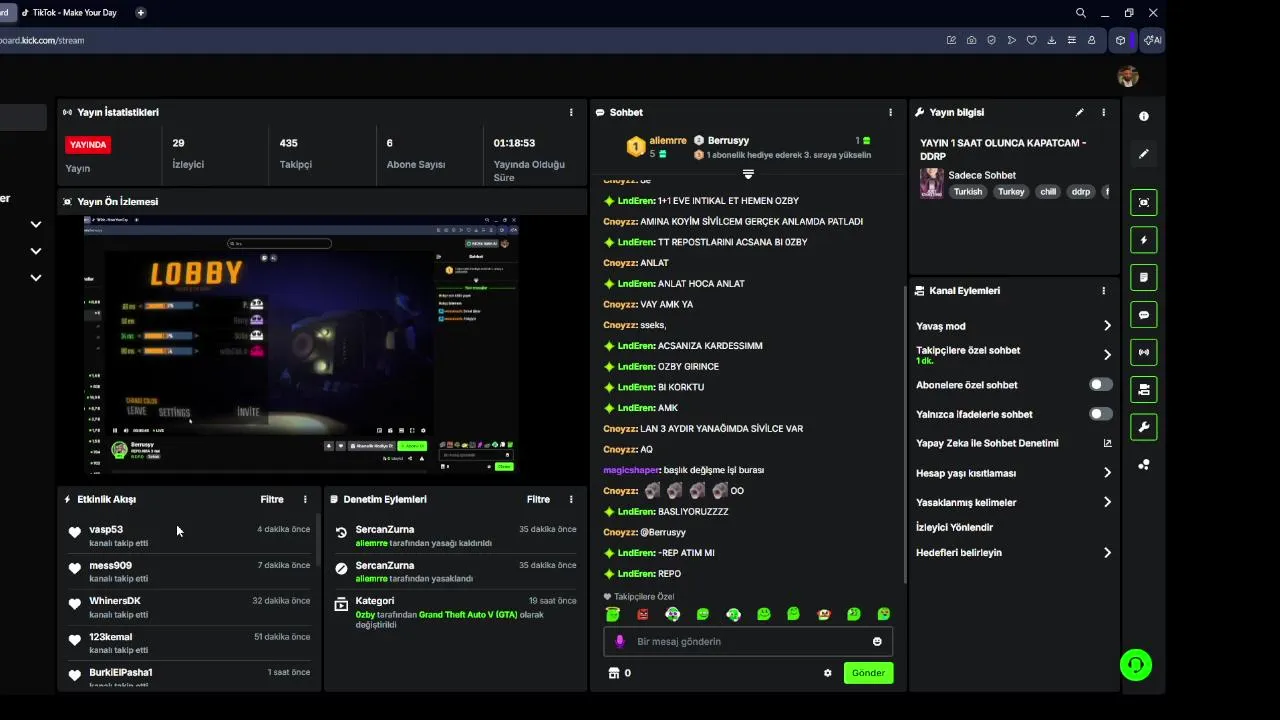Expand the first left sidebar chevron
1280x720 pixels.
pos(36,224)
